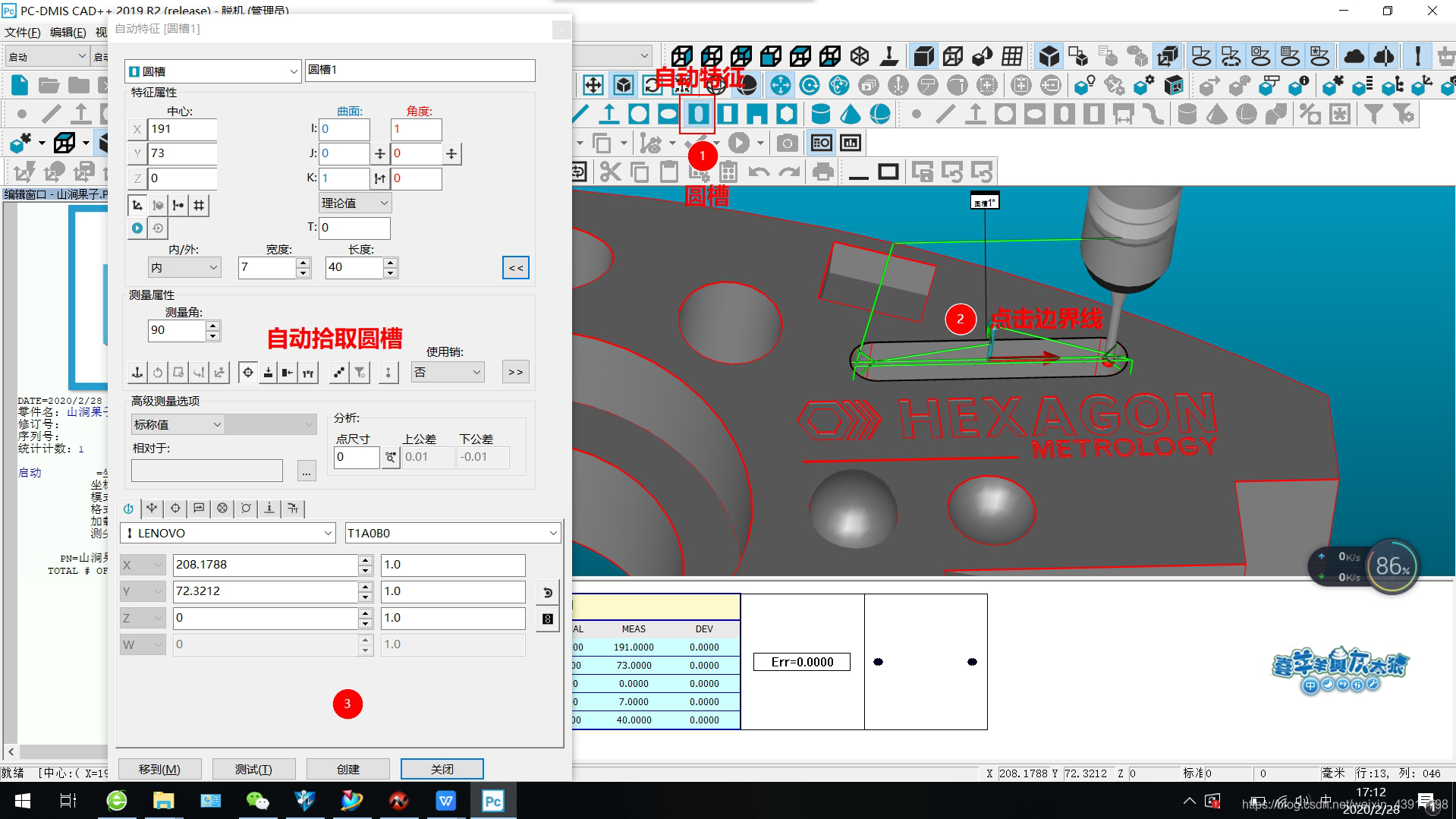Select the auto ellipse feature tool
This screenshot has height=819, width=1456.
click(668, 115)
